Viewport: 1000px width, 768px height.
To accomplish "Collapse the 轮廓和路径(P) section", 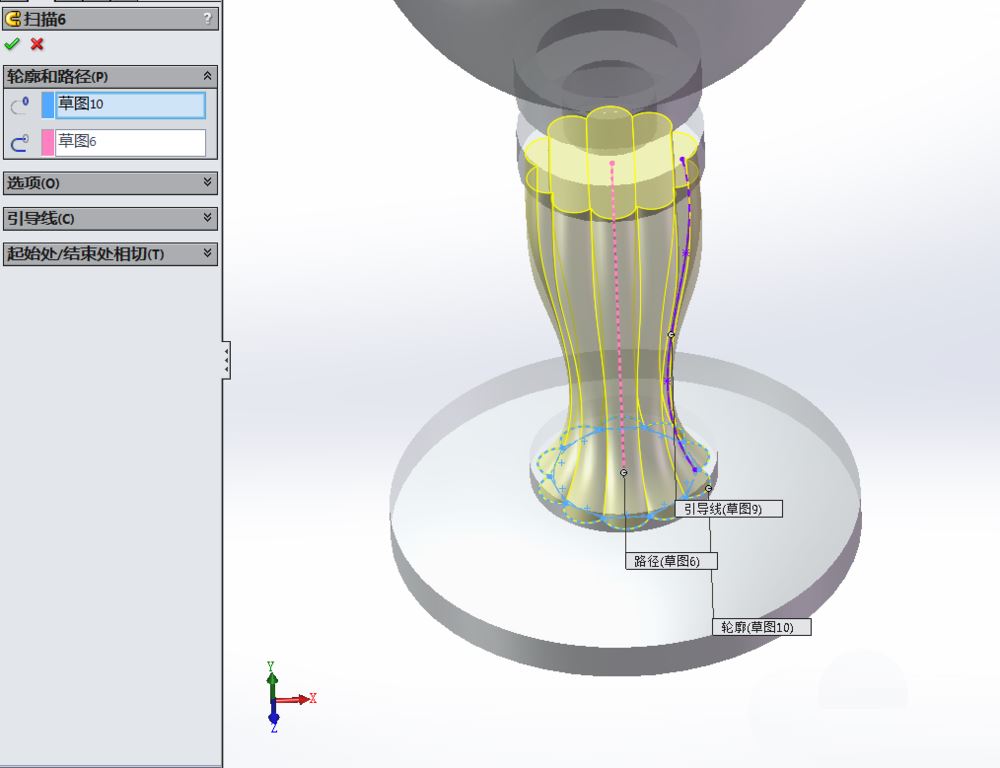I will coord(207,76).
